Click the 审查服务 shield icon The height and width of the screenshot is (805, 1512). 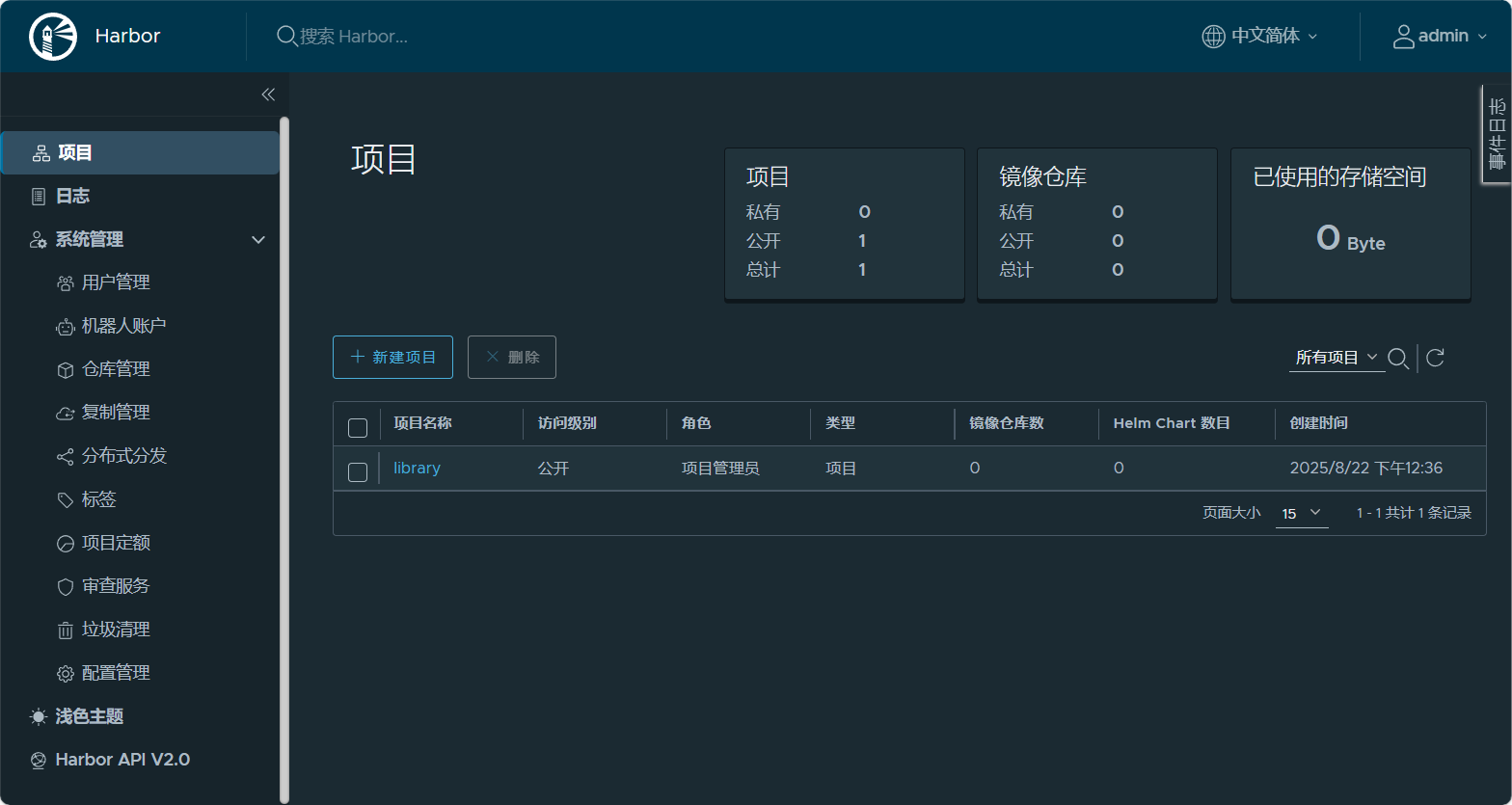[65, 587]
